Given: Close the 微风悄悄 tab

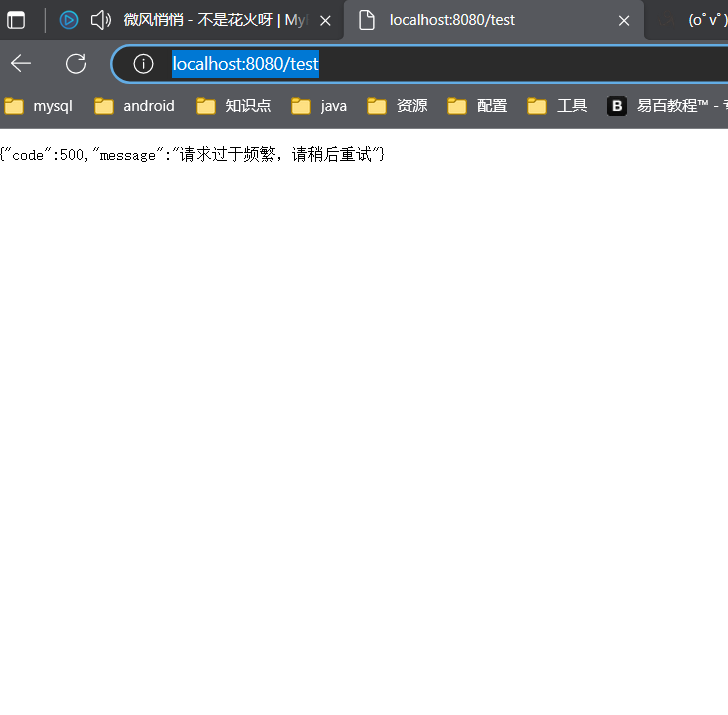Looking at the screenshot, I should [x=325, y=20].
